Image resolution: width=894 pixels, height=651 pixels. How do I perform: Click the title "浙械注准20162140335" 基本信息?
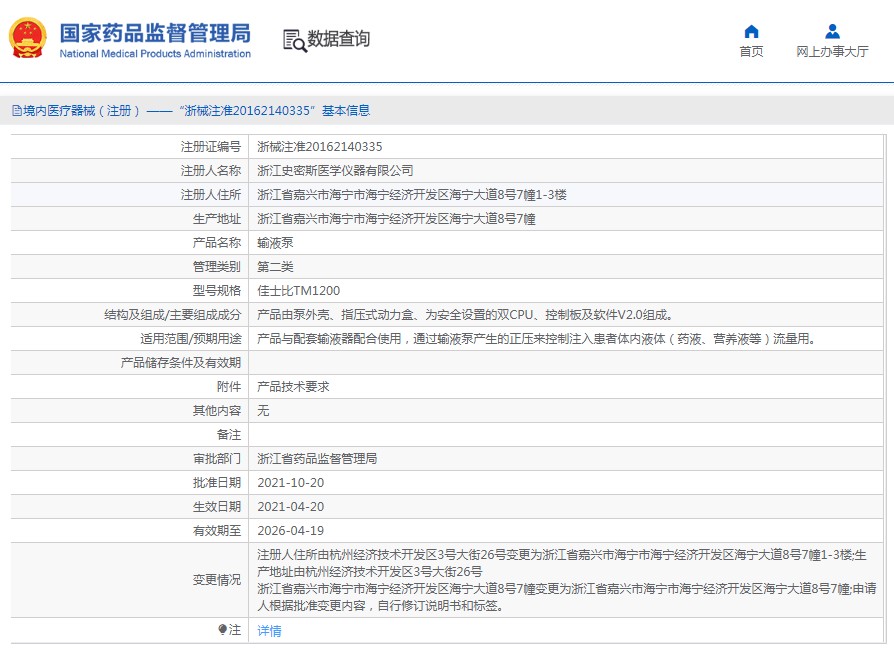(274, 111)
